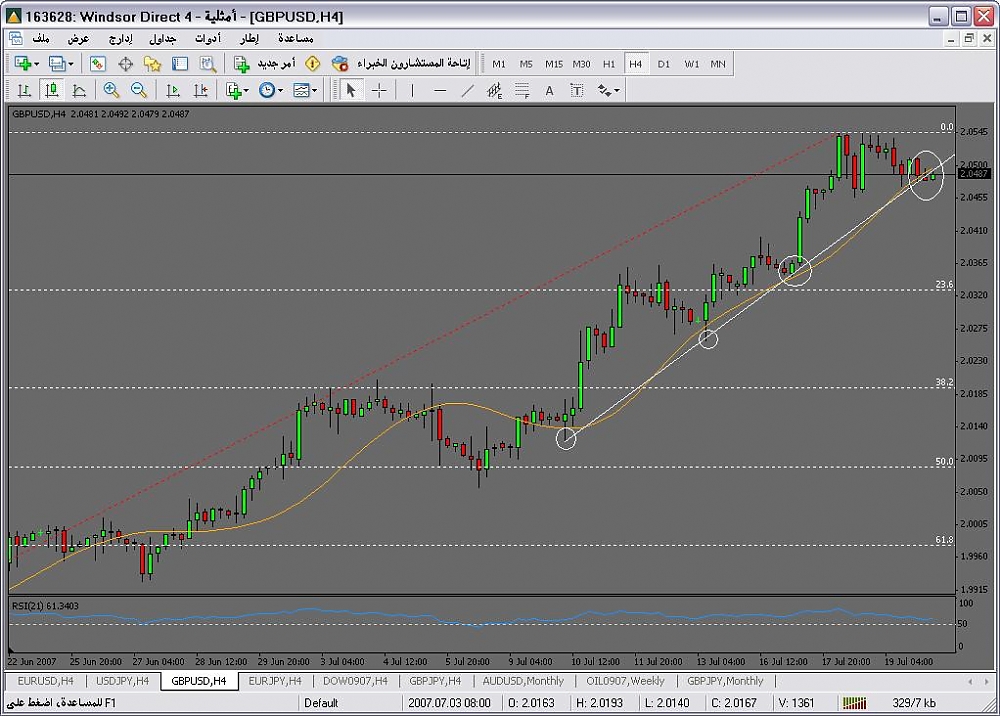Click the zoom in magnifier icon
This screenshot has width=1000, height=716.
point(111,90)
